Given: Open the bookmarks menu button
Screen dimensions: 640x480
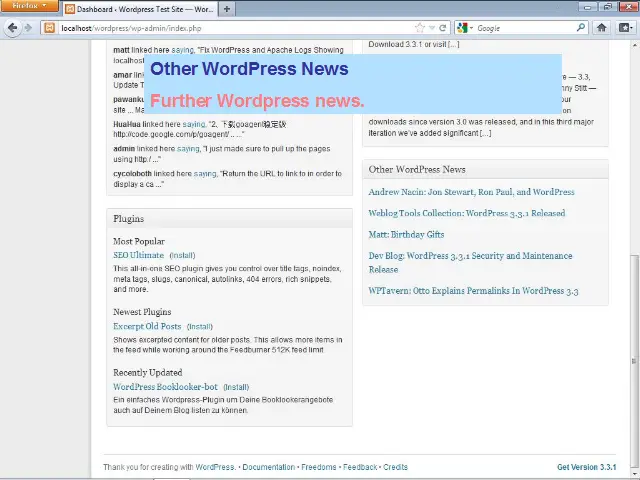Looking at the screenshot, I should (625, 28).
